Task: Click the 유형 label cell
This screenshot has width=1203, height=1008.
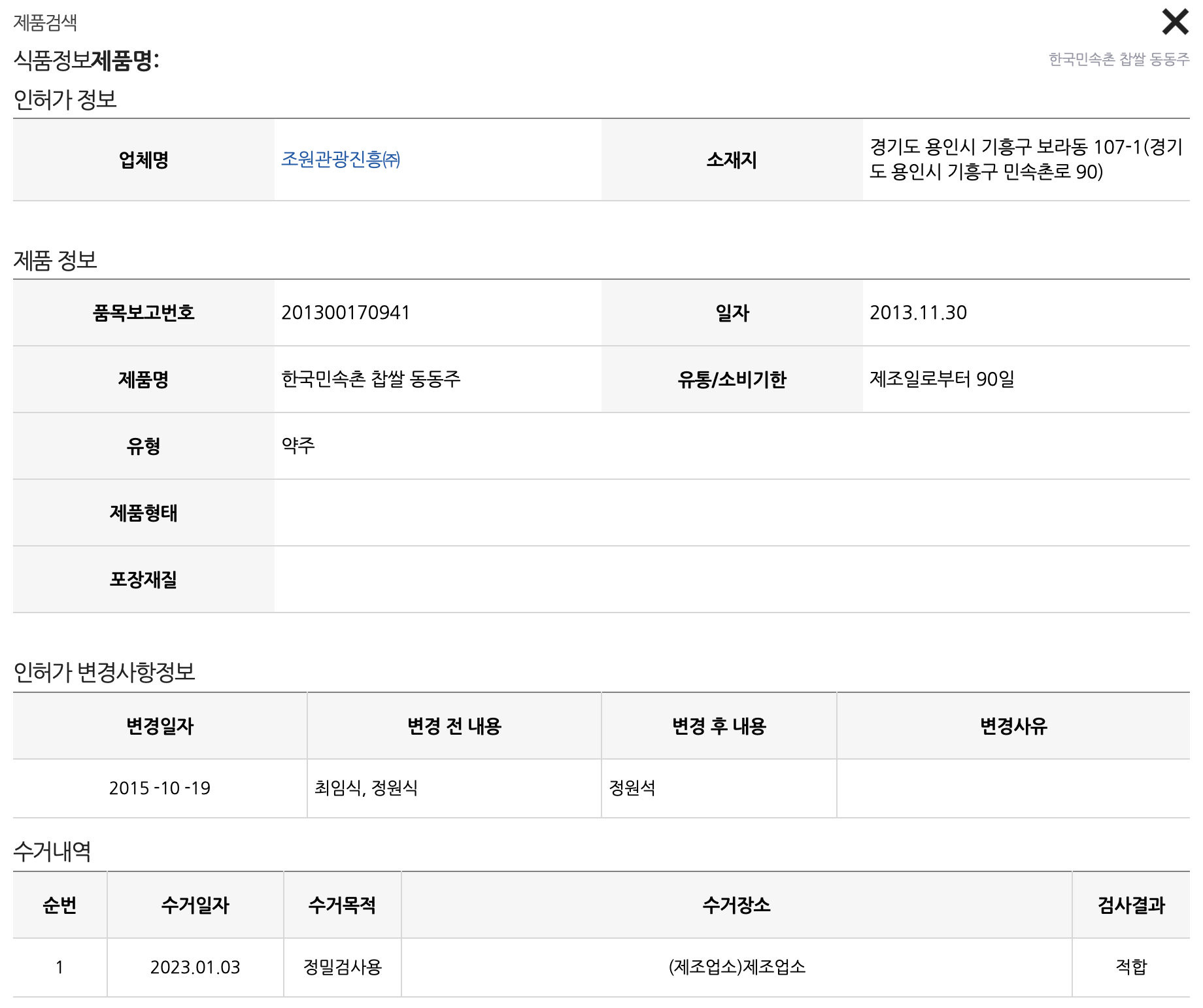Action: click(144, 446)
